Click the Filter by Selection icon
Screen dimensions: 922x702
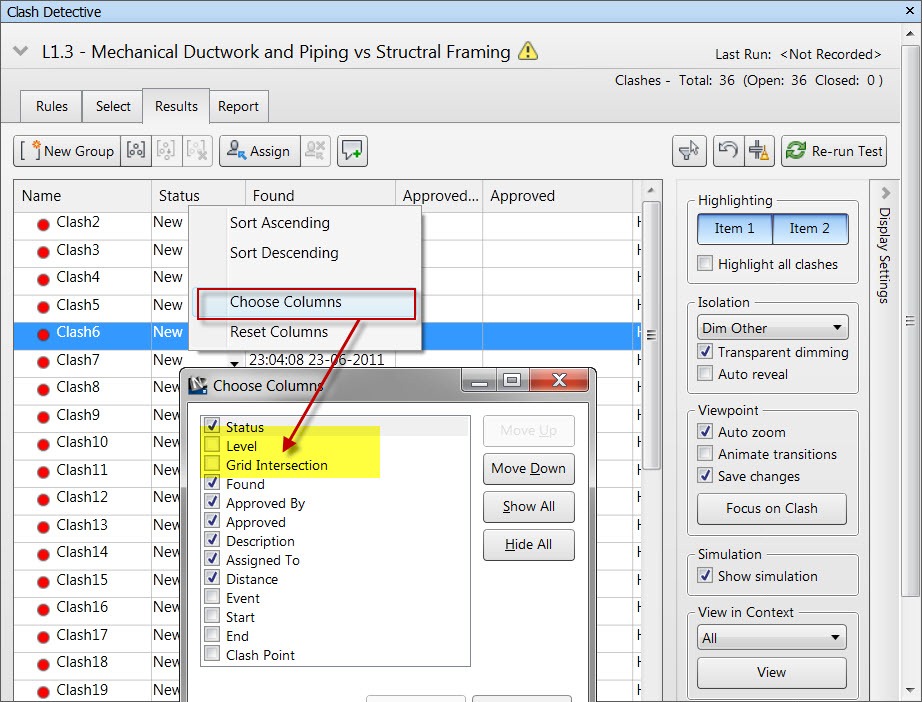[690, 151]
